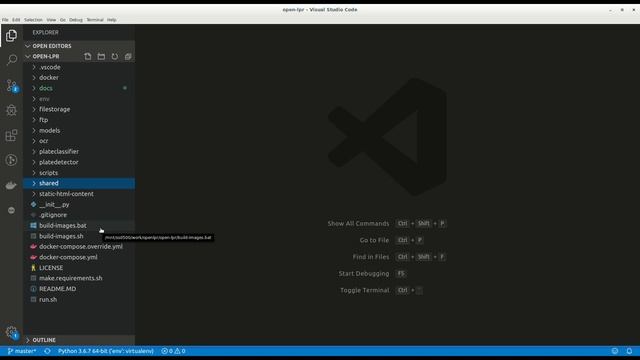Click the synchronize changes icon in status bar
Viewport: 640px width, 360px height.
click(47, 351)
